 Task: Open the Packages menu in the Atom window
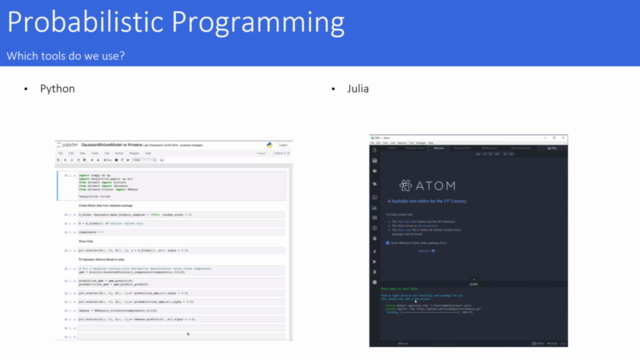(x=421, y=143)
